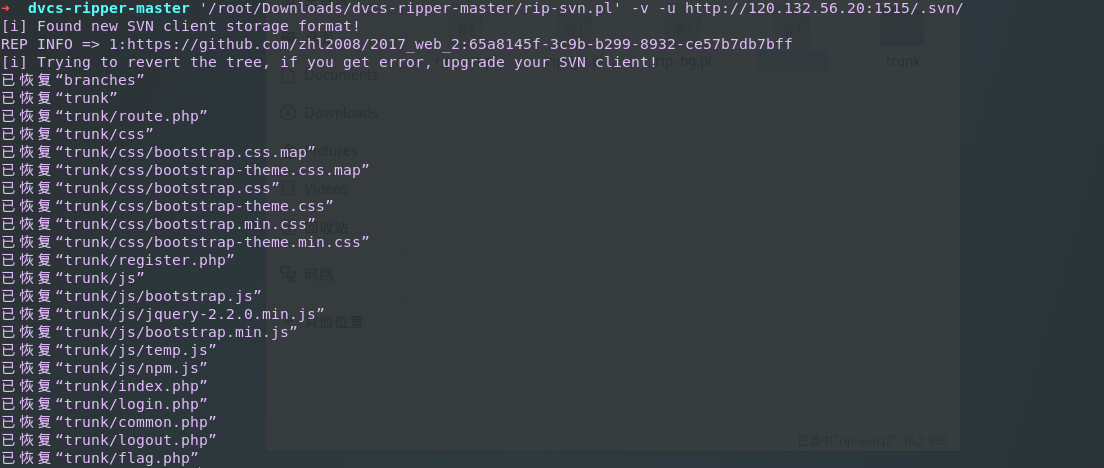Click the Videos film icon in sidebar

(x=288, y=188)
